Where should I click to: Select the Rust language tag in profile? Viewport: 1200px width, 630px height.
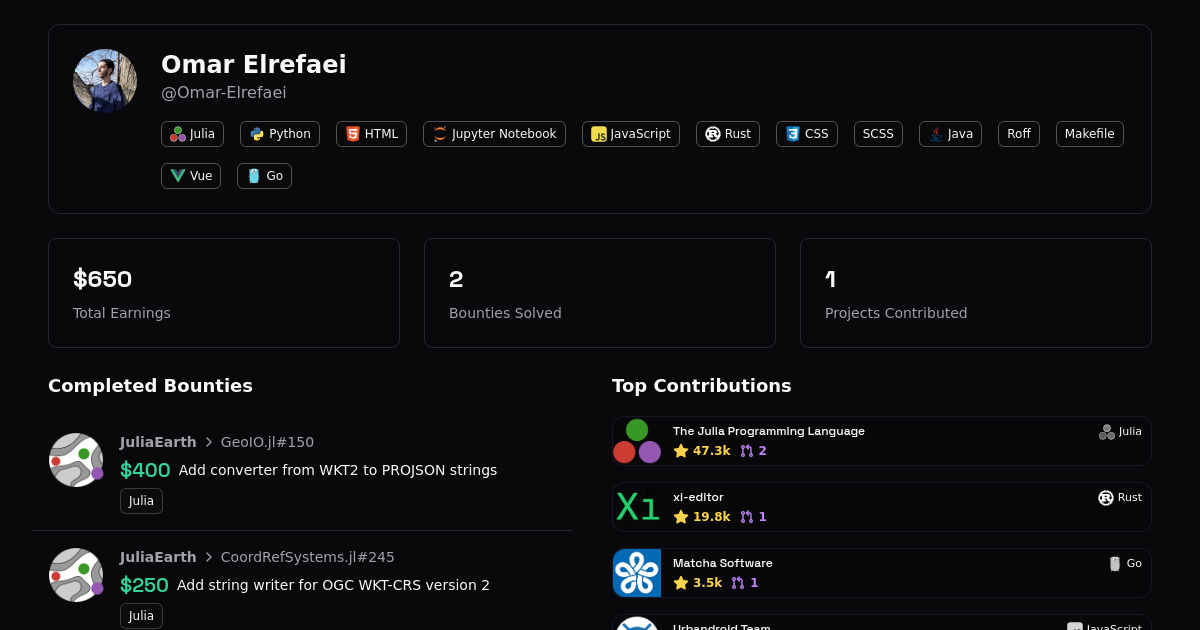pyautogui.click(x=727, y=134)
